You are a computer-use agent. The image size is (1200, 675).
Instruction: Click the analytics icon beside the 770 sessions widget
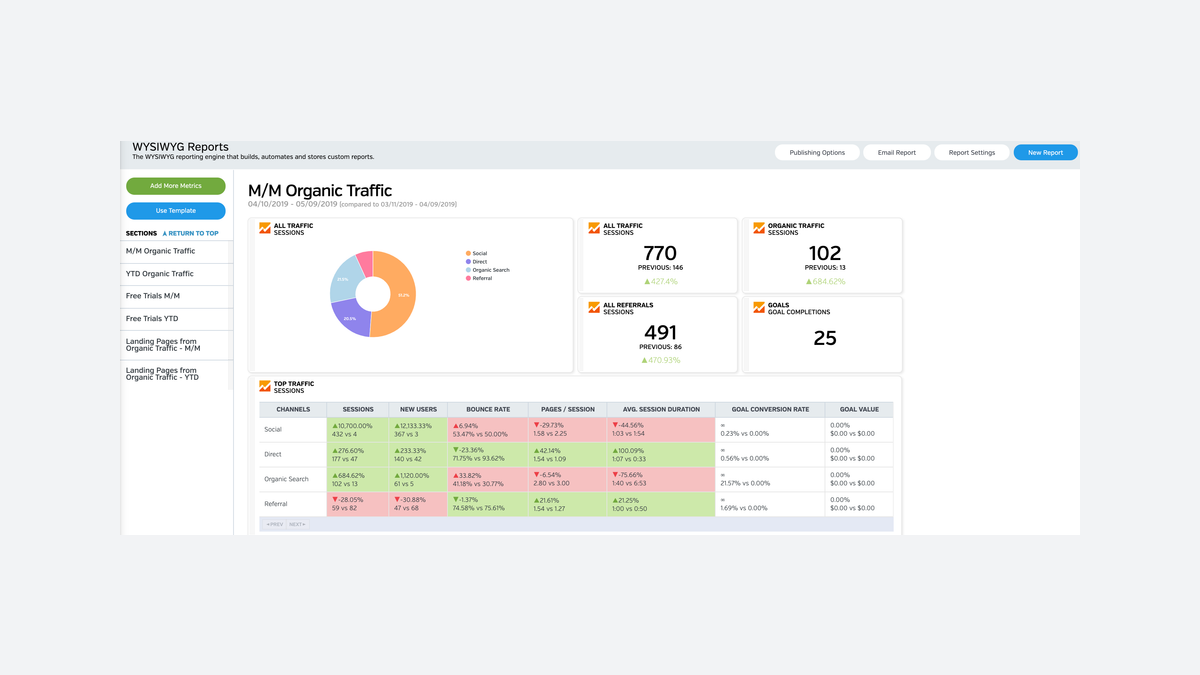pos(594,229)
